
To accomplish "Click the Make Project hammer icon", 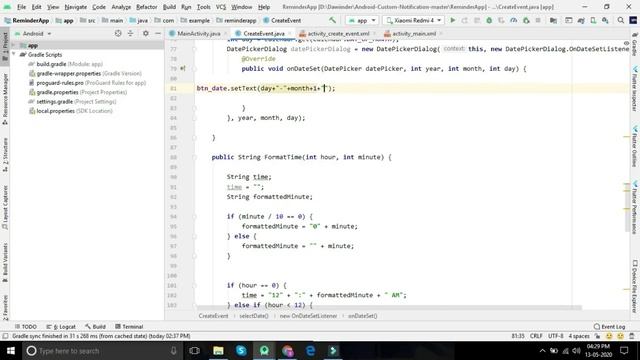I will (x=333, y=20).
